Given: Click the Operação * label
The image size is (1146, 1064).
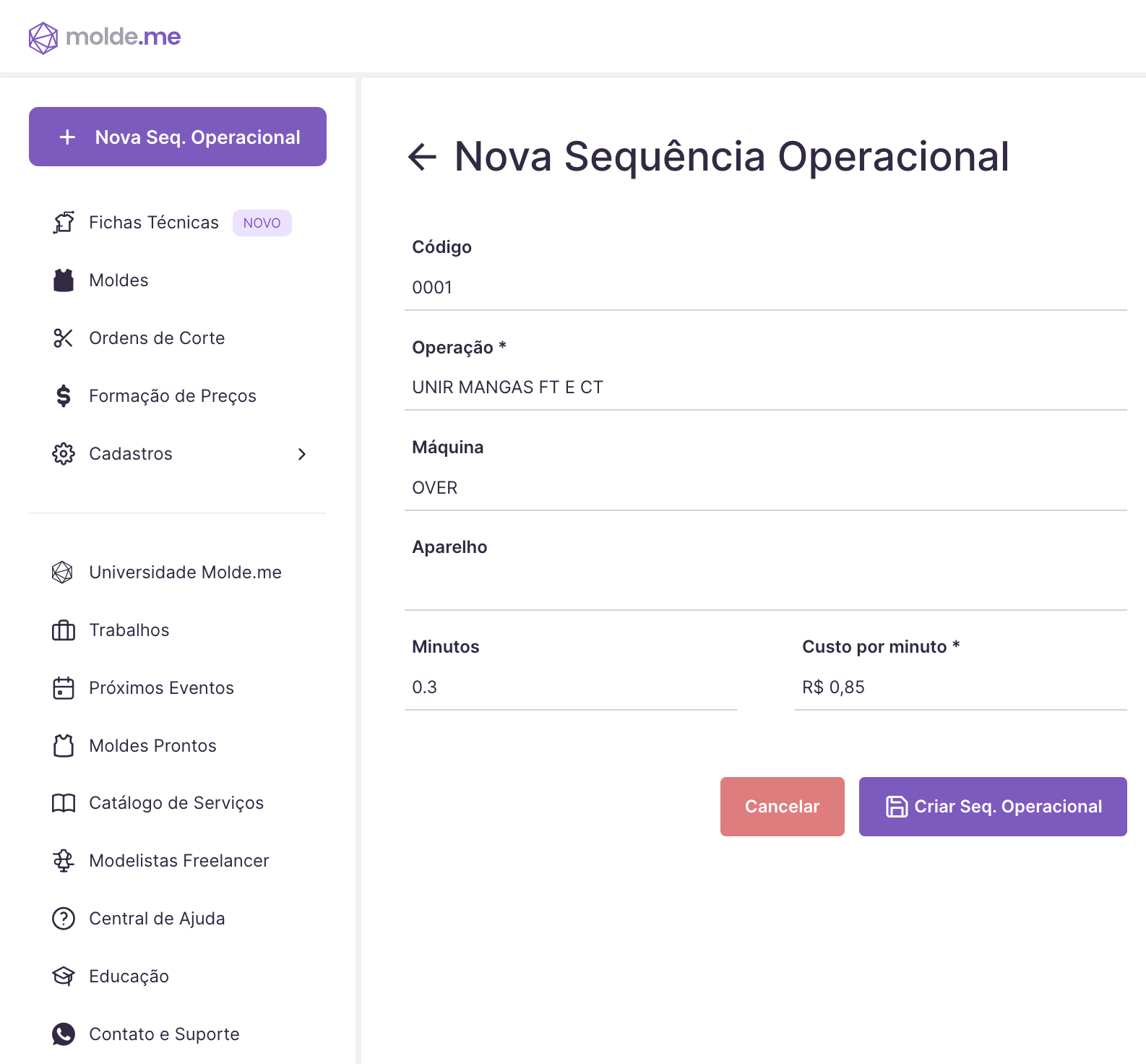Looking at the screenshot, I should [460, 348].
